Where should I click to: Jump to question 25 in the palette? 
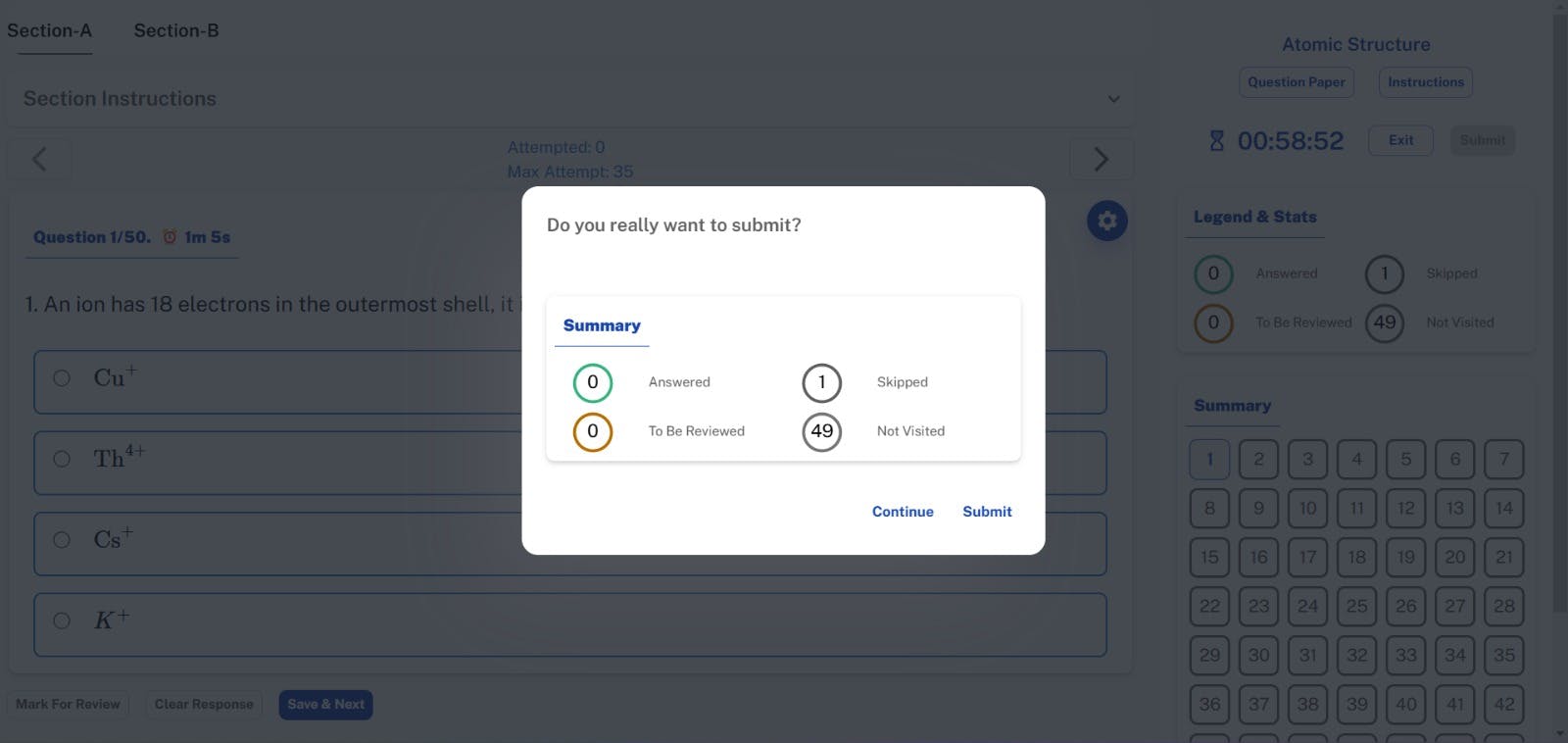tap(1356, 606)
